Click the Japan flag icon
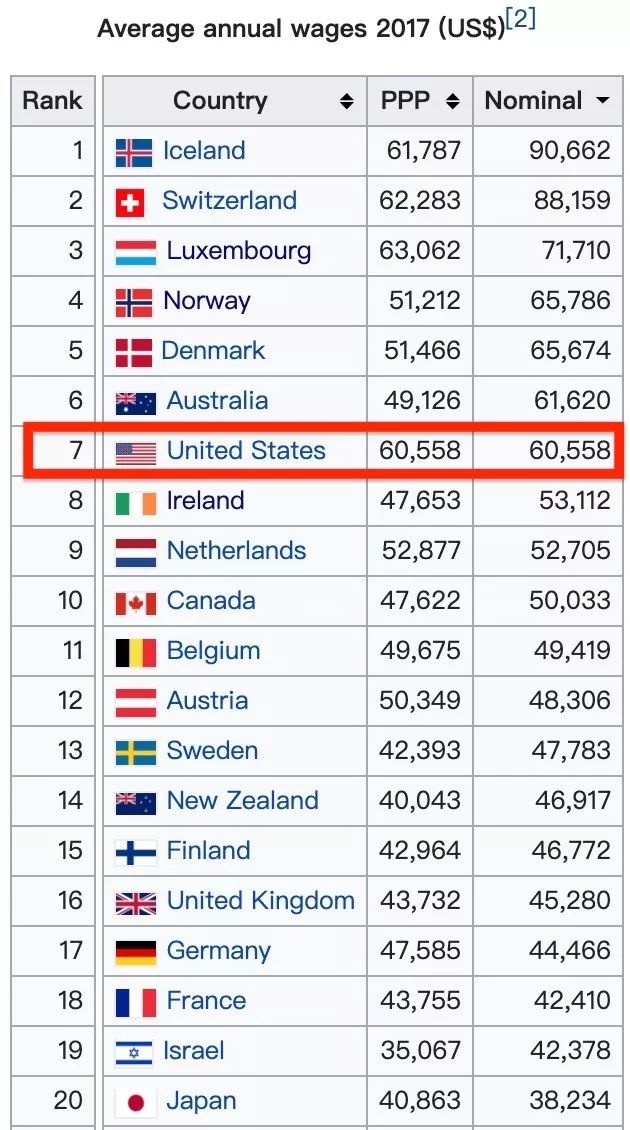630x1130 pixels. tap(136, 1103)
